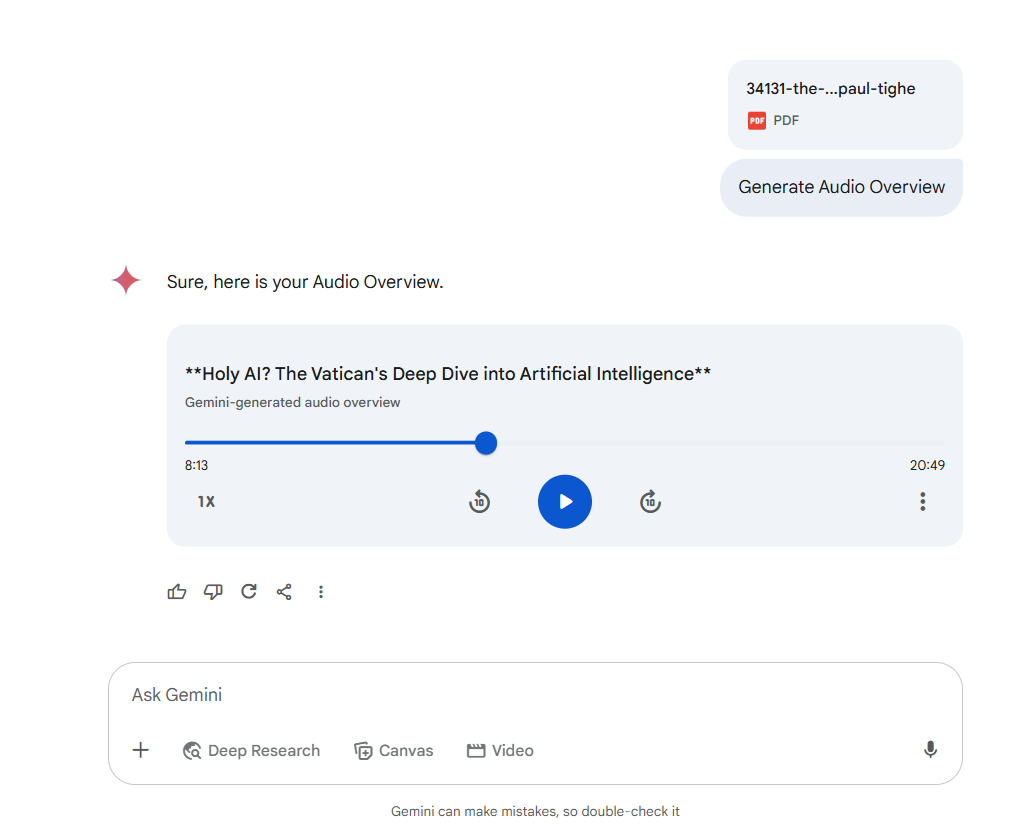The image size is (1028, 832).
Task: Click the Generate Audio Overview message bubble
Action: pos(841,188)
